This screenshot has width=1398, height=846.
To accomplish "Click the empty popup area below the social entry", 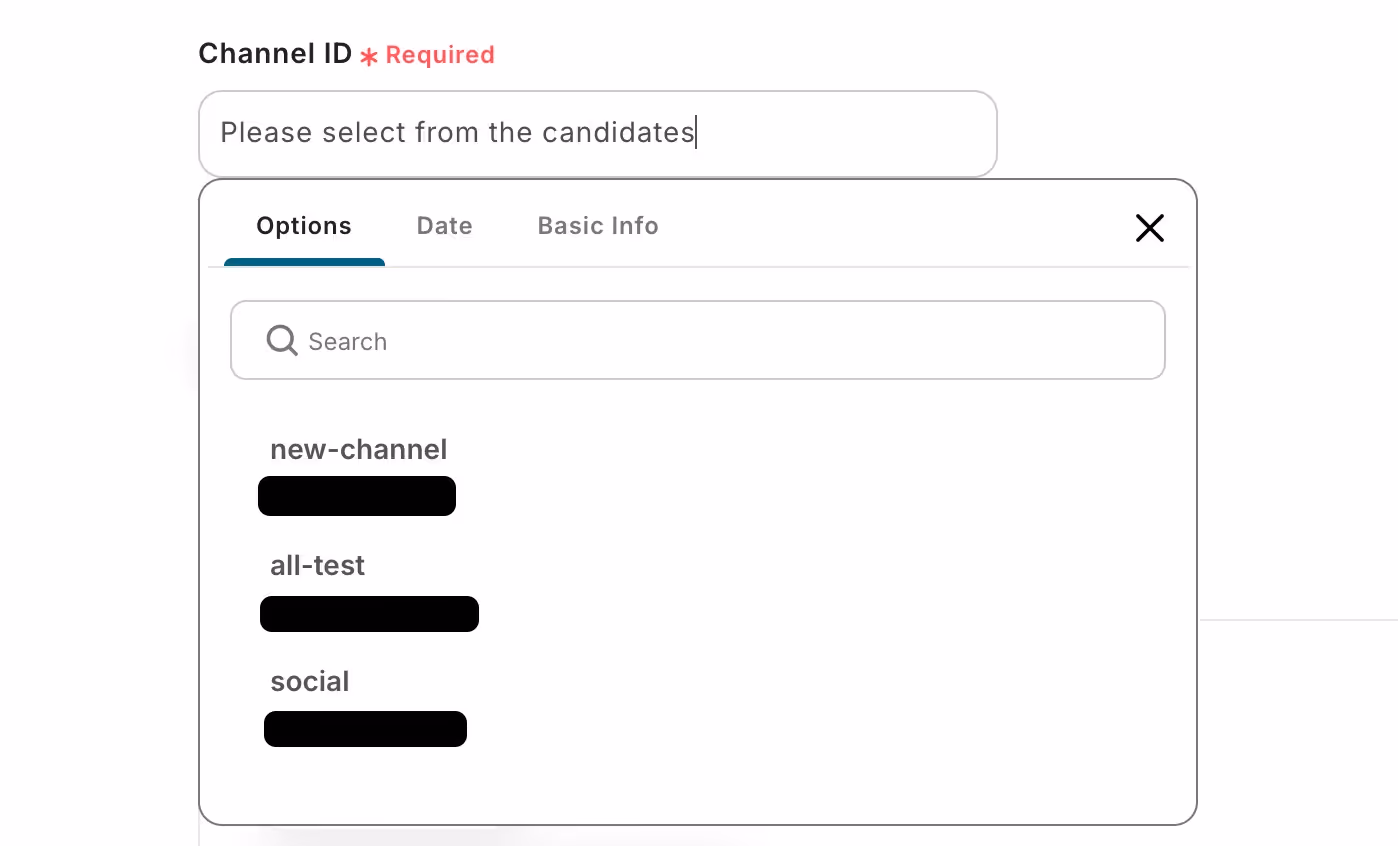I will click(x=698, y=785).
